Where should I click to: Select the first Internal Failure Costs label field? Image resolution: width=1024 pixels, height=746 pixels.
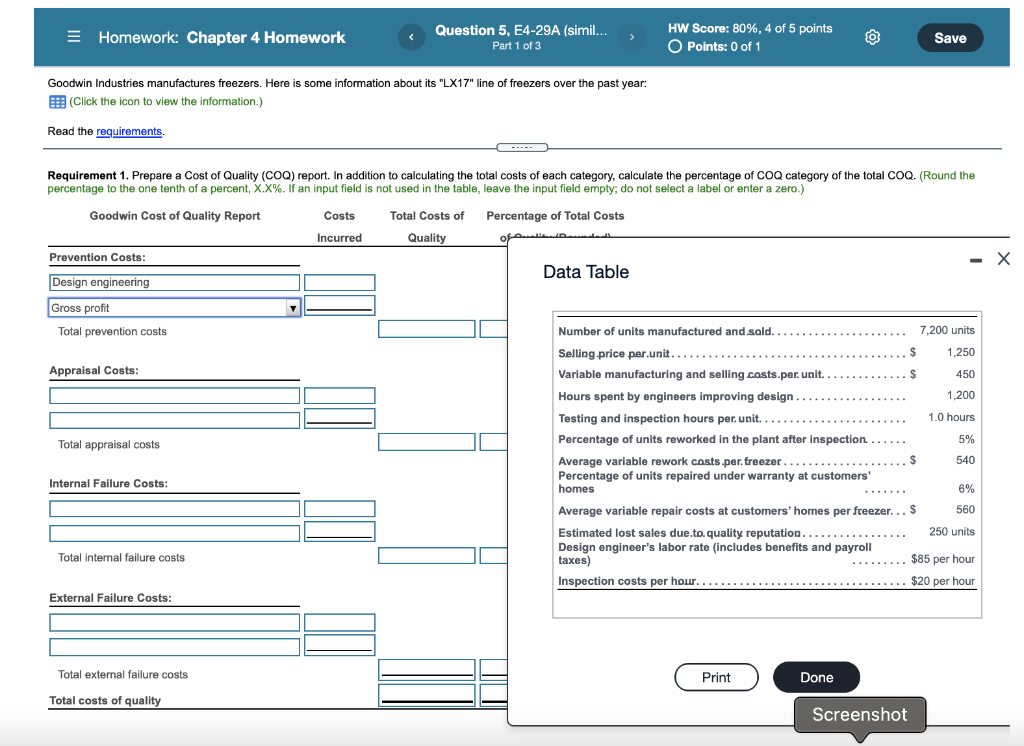[x=174, y=508]
